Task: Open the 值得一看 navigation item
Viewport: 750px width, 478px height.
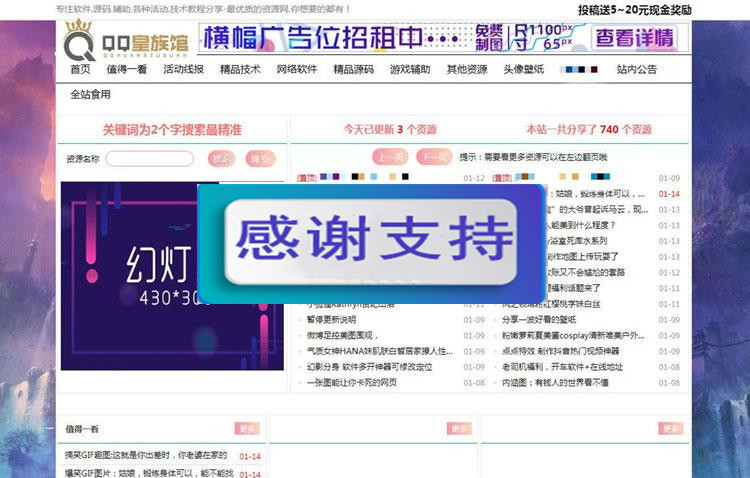Action: click(x=127, y=69)
